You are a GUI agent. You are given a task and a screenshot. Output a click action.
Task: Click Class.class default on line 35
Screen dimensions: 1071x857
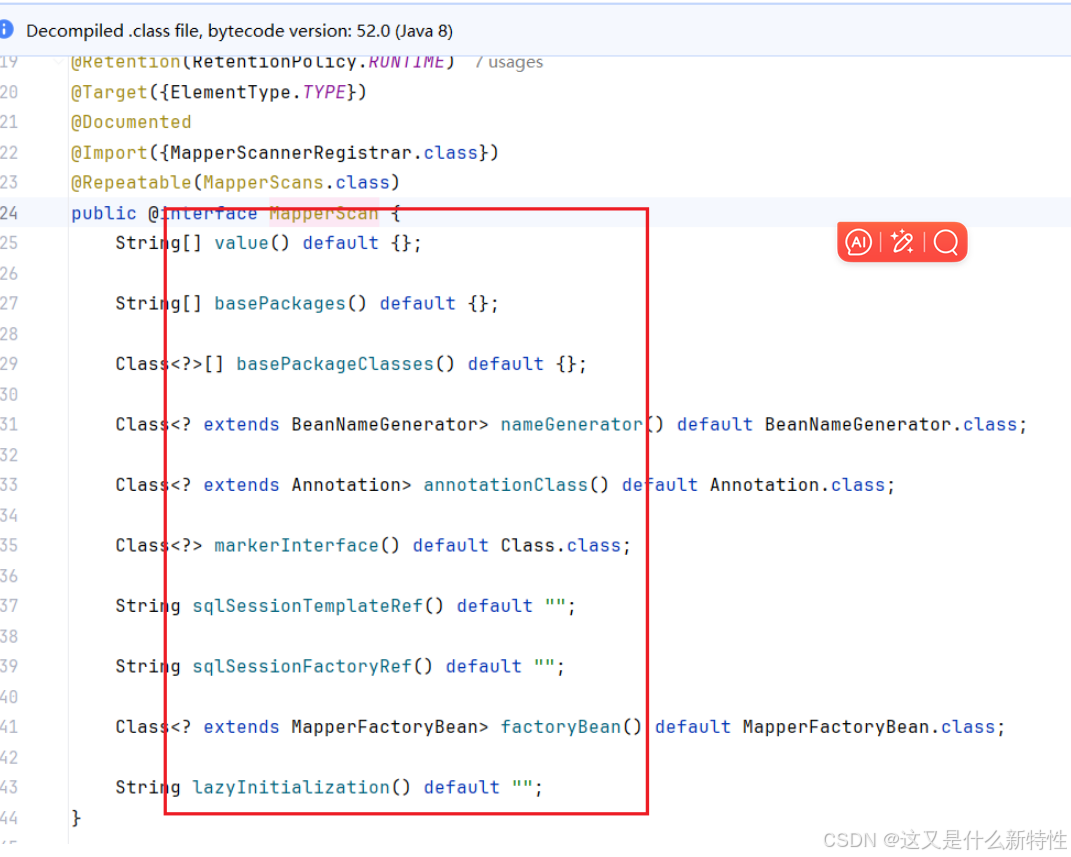click(561, 546)
